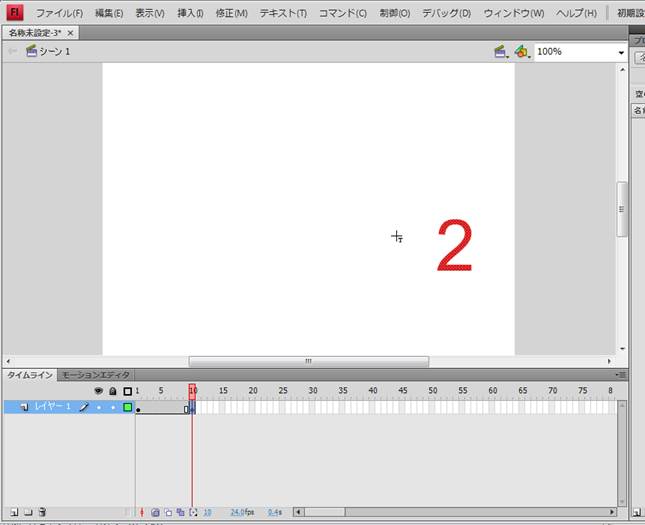The image size is (645, 525).
Task: Toggle padlock icon to lock all layers
Action: (112, 391)
